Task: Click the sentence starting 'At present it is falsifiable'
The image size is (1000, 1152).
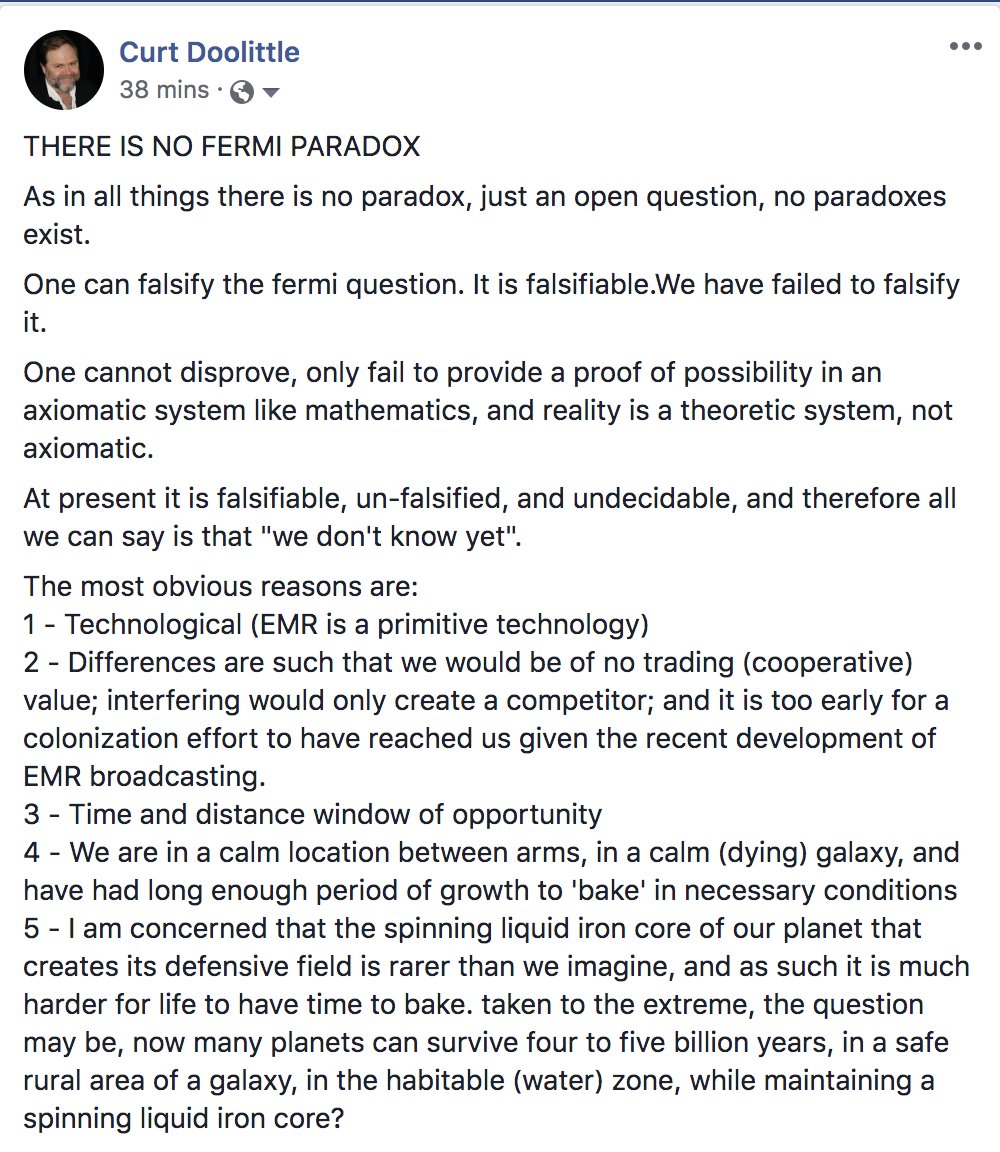Action: pyautogui.click(x=489, y=499)
